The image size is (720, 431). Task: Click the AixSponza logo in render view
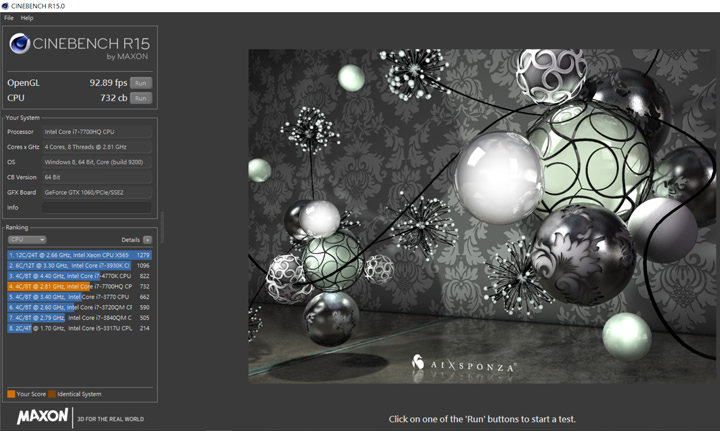[x=463, y=366]
